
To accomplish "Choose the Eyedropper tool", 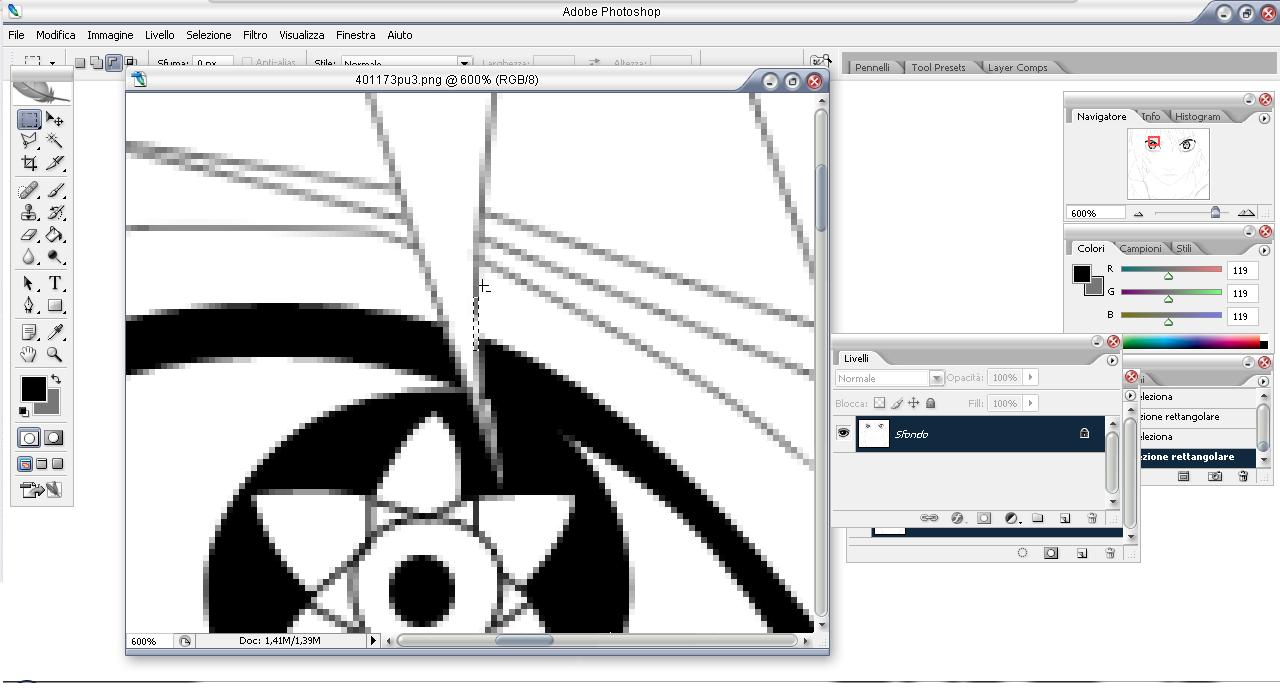I will click(55, 332).
